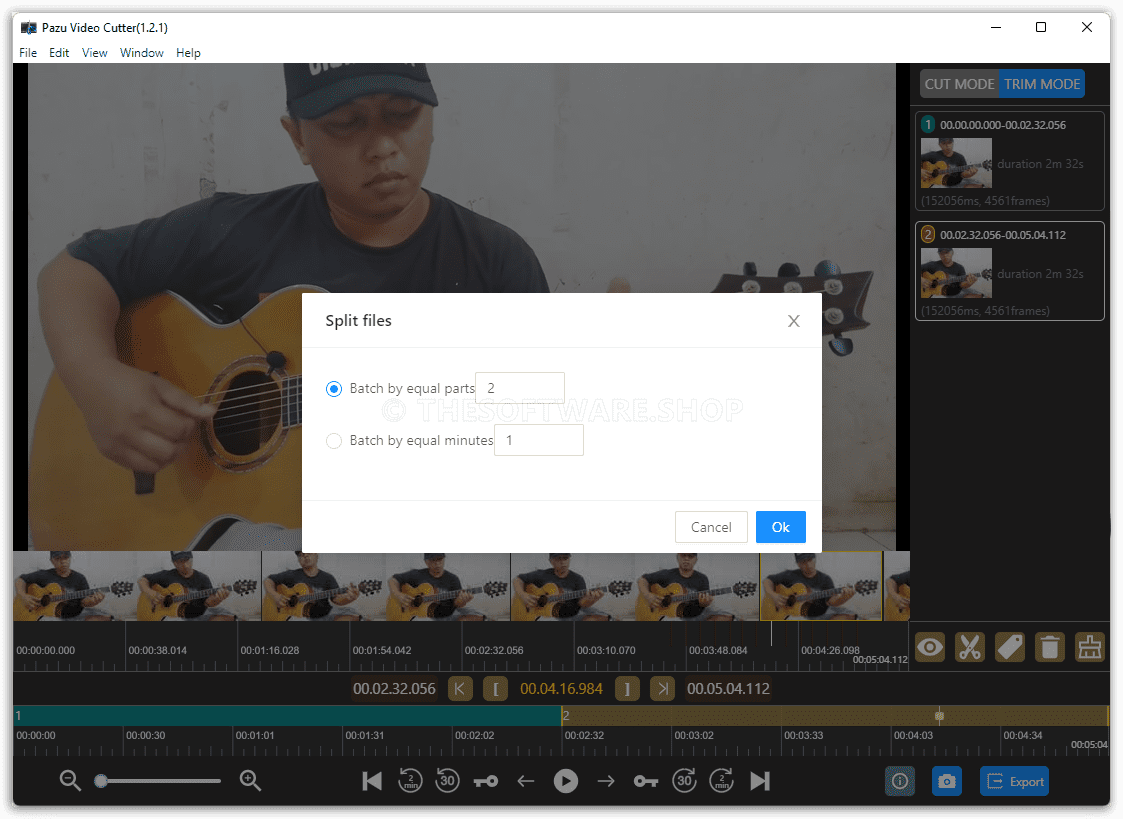Switch to the CUT MODE tab
This screenshot has width=1123, height=819.
point(960,84)
